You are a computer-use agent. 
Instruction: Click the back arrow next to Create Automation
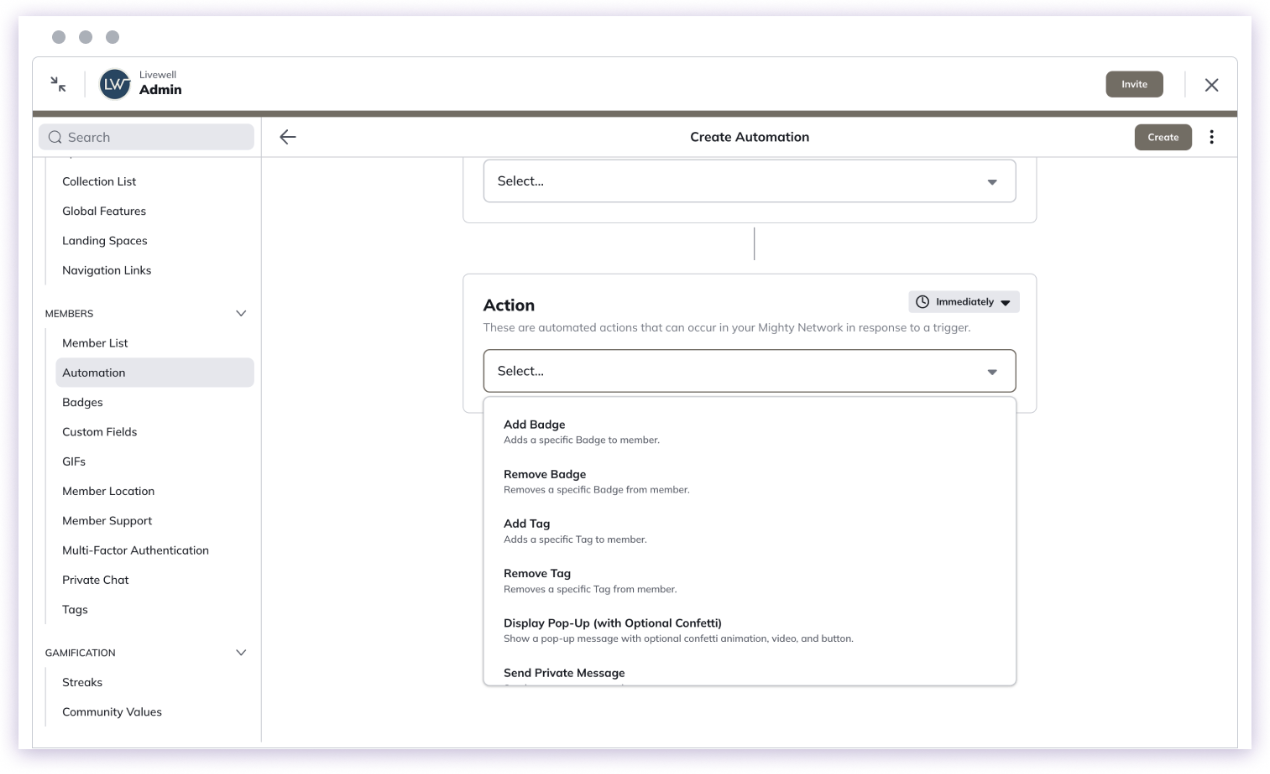tap(288, 137)
